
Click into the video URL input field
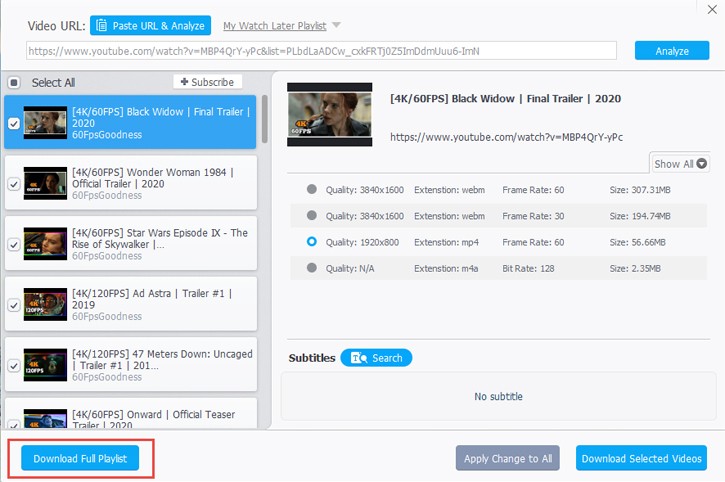pos(321,51)
